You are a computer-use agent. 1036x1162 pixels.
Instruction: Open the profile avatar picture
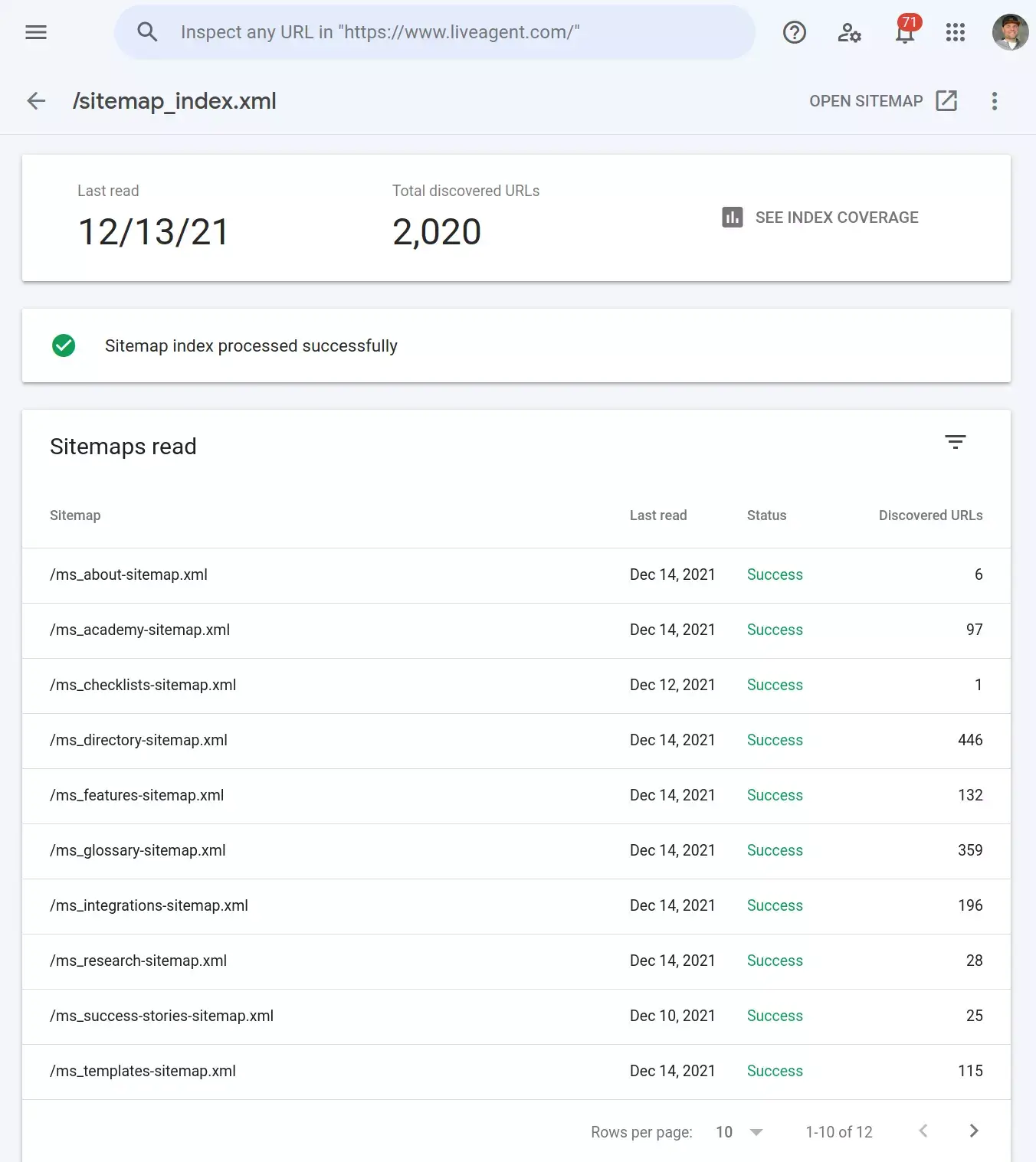click(x=1010, y=32)
